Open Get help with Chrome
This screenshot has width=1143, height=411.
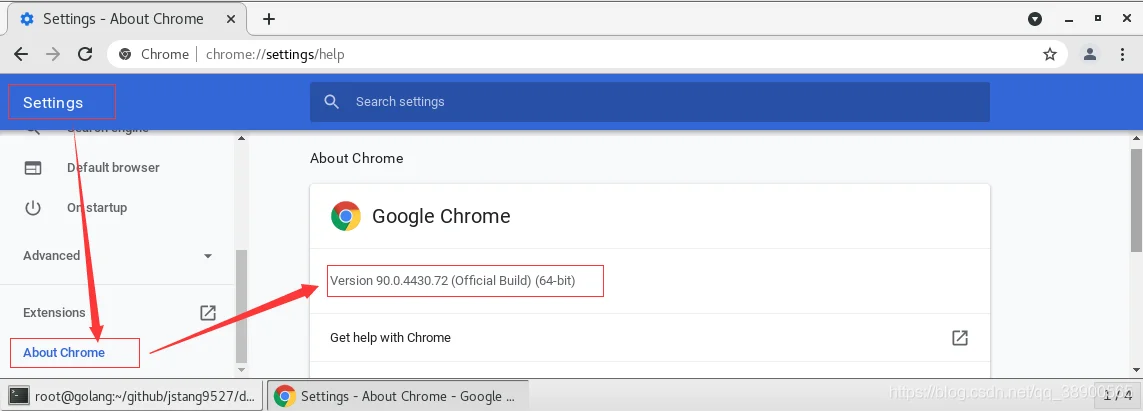coord(649,337)
